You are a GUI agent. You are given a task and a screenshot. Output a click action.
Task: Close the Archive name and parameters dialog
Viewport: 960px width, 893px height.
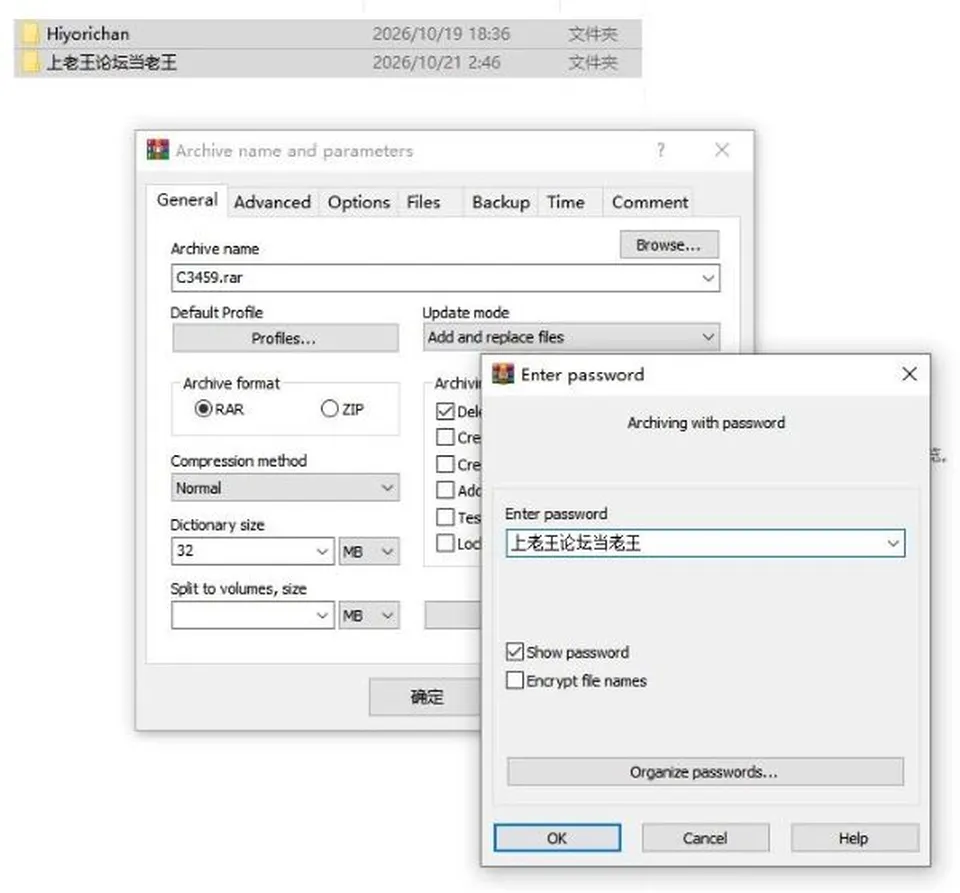pyautogui.click(x=722, y=150)
